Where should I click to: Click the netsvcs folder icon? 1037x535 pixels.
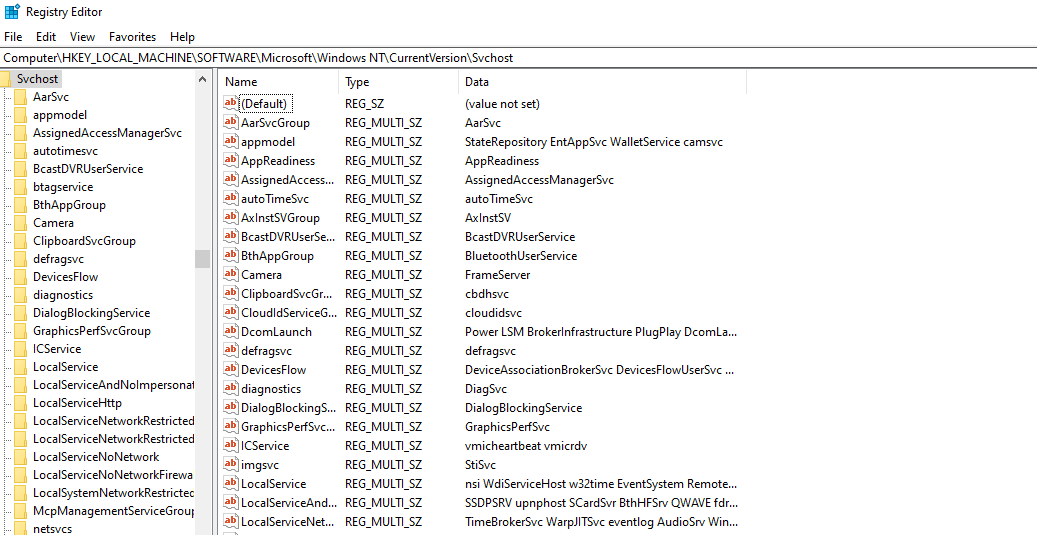click(x=22, y=528)
